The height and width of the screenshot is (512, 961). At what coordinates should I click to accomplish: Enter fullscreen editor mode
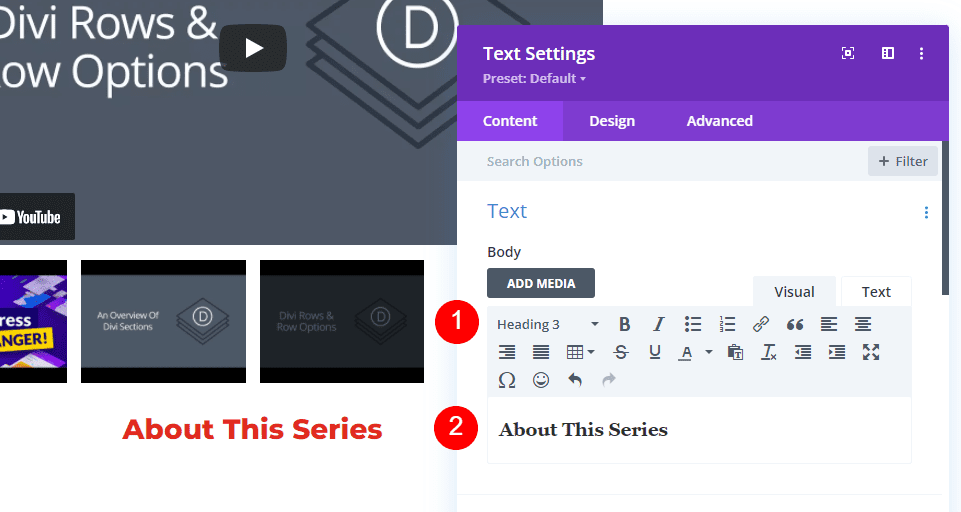pos(871,352)
